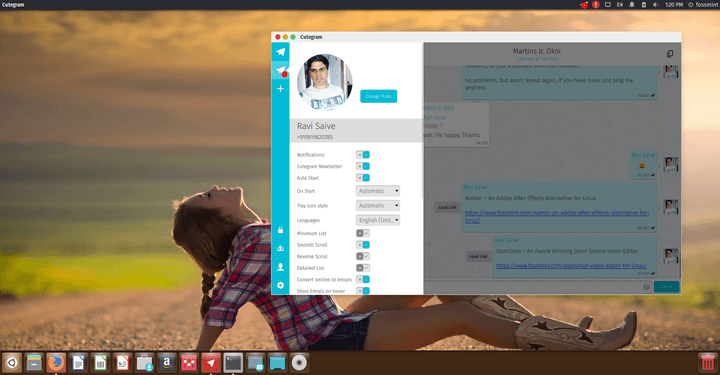Click the Martins Jr. Okoi chat title
This screenshot has height=375, width=720.
(x=536, y=51)
